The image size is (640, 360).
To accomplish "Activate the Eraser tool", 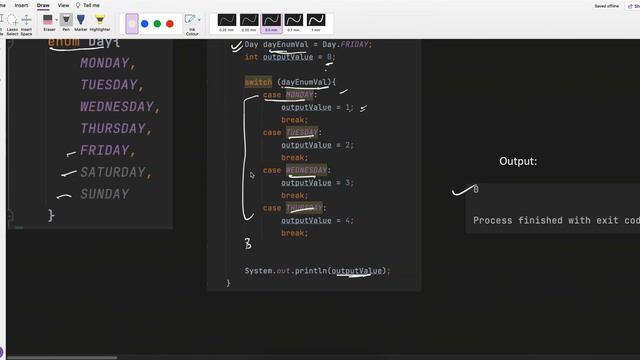I will 49,23.
